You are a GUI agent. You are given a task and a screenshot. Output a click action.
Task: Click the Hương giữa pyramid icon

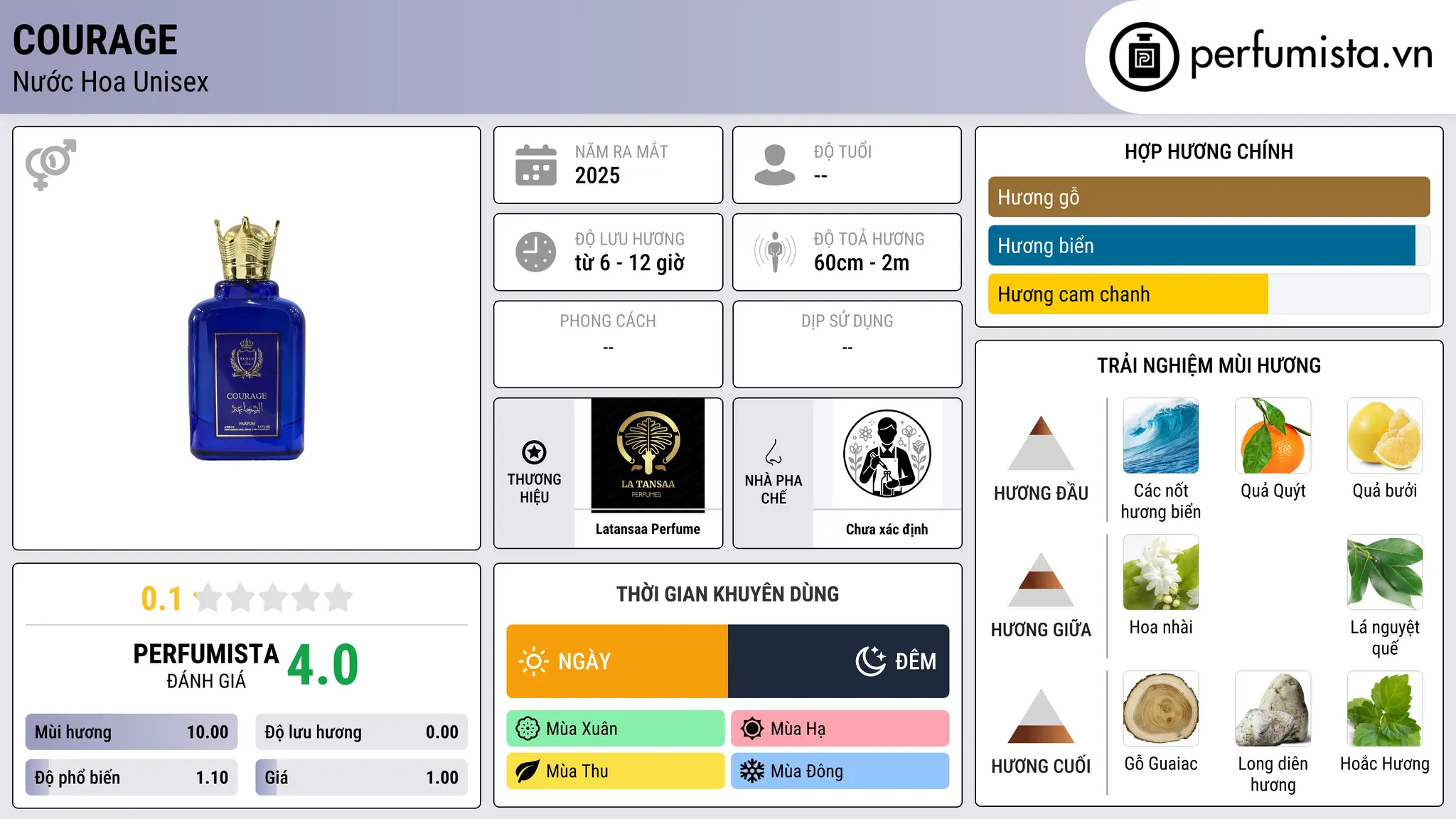click(x=1042, y=579)
